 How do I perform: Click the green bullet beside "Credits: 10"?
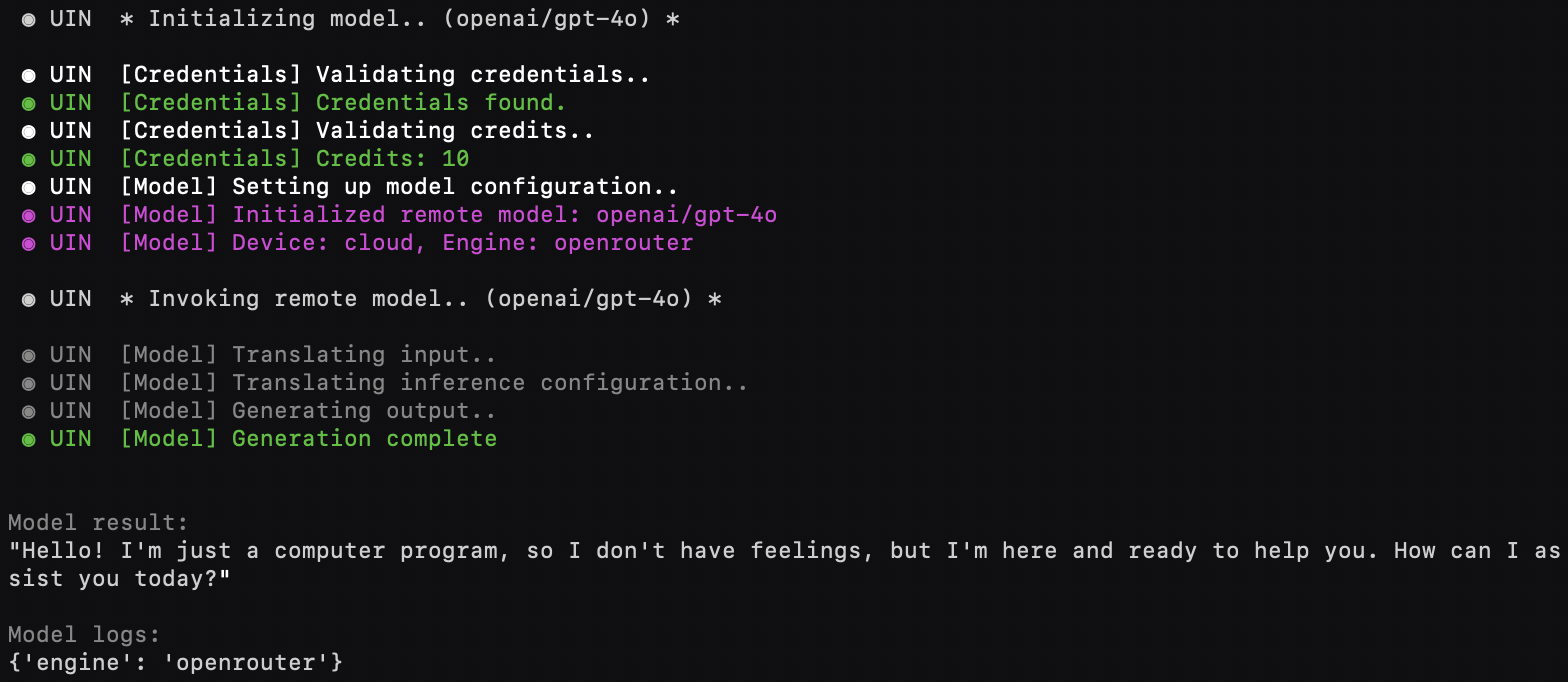[x=29, y=159]
